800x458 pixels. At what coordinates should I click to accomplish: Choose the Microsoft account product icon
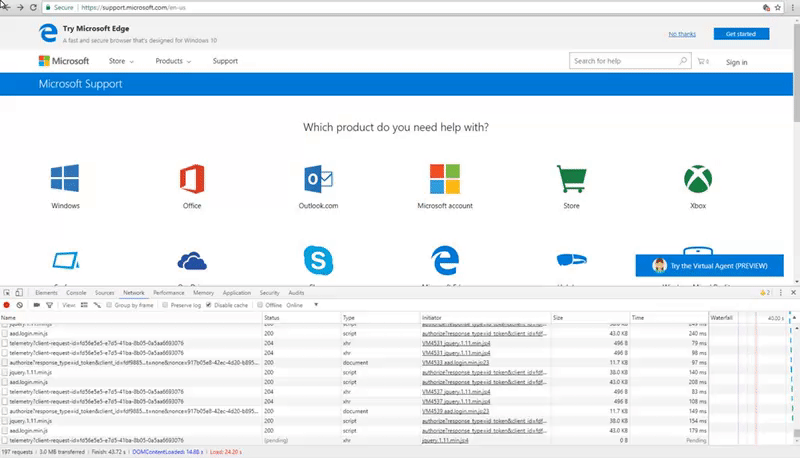(x=445, y=179)
